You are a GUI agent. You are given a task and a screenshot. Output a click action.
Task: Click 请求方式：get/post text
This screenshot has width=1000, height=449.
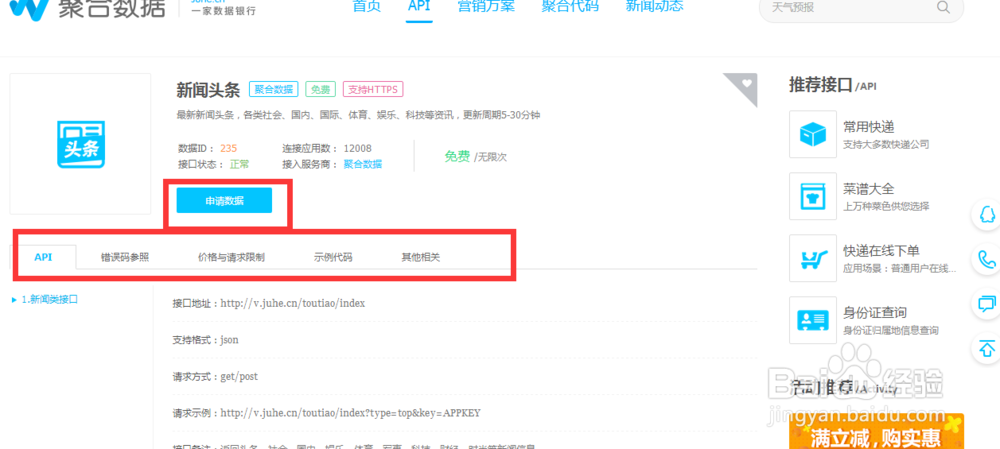215,377
